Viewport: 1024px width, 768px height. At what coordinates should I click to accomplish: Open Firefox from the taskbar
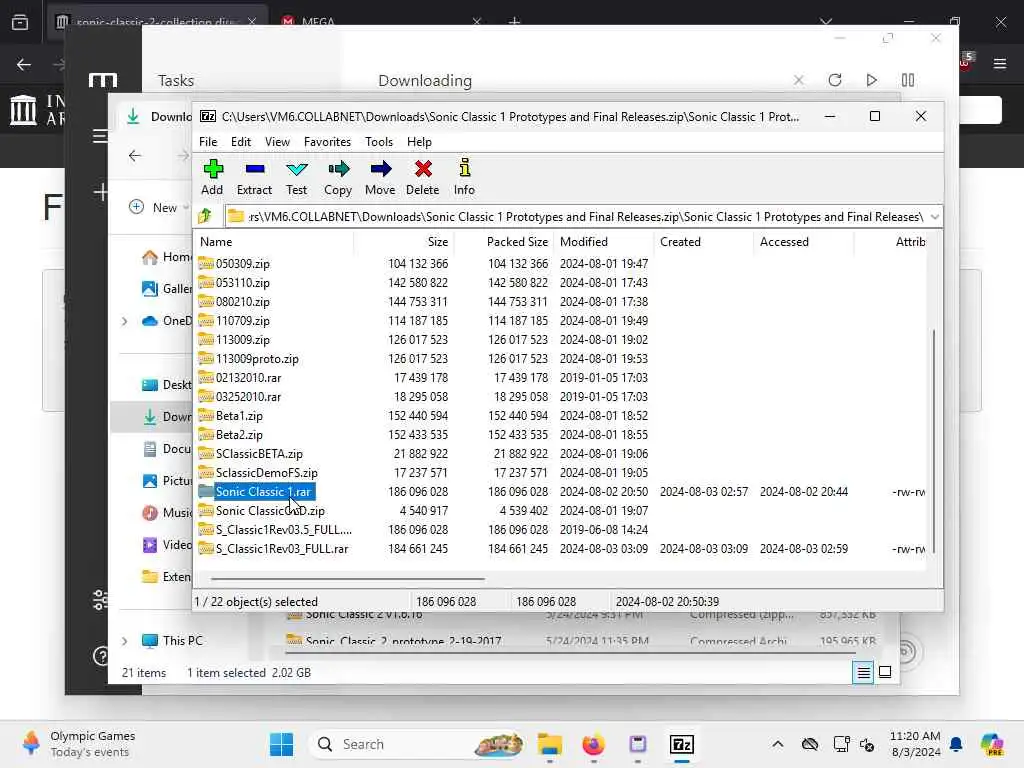[593, 744]
